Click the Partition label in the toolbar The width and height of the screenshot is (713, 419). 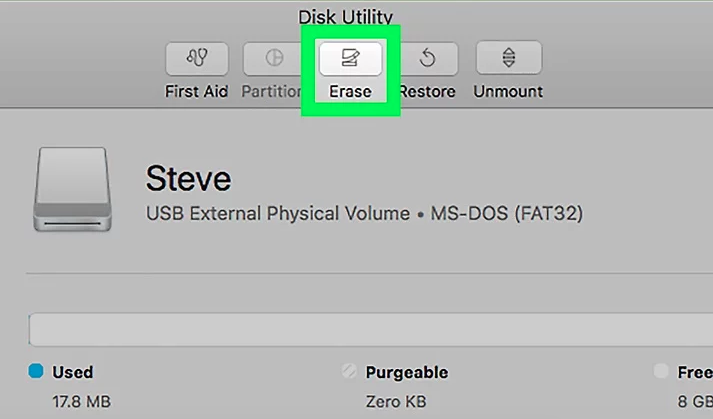coord(271,91)
